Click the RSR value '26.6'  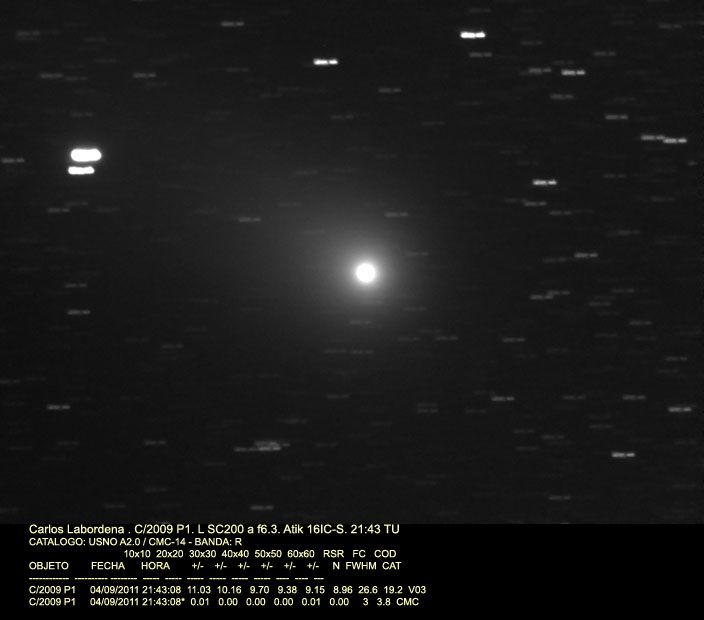(368, 589)
